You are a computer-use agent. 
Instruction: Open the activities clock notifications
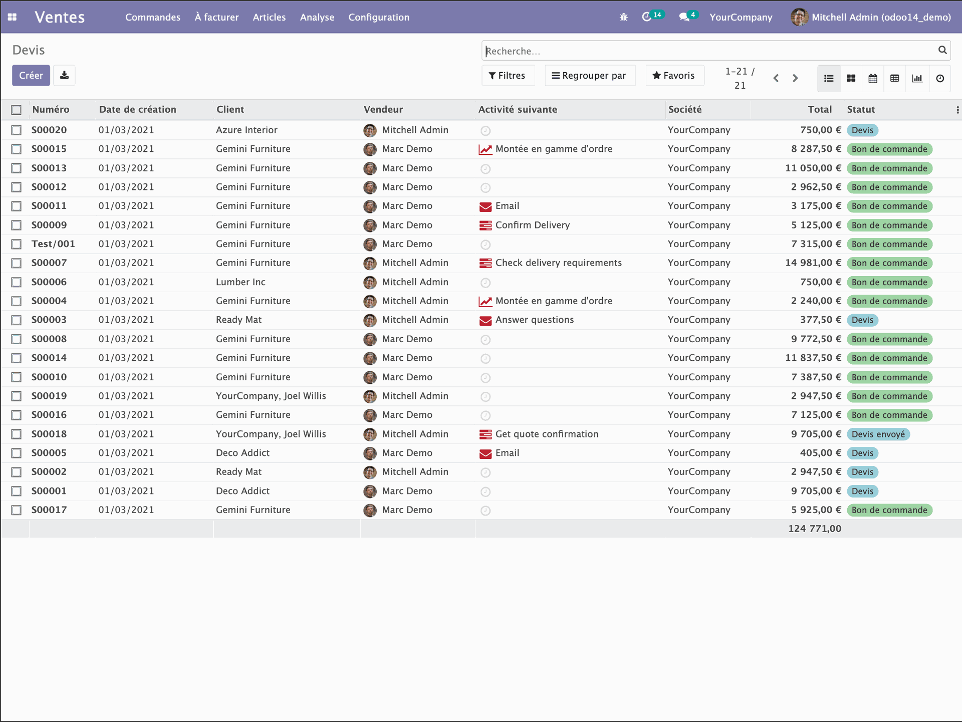click(x=648, y=17)
